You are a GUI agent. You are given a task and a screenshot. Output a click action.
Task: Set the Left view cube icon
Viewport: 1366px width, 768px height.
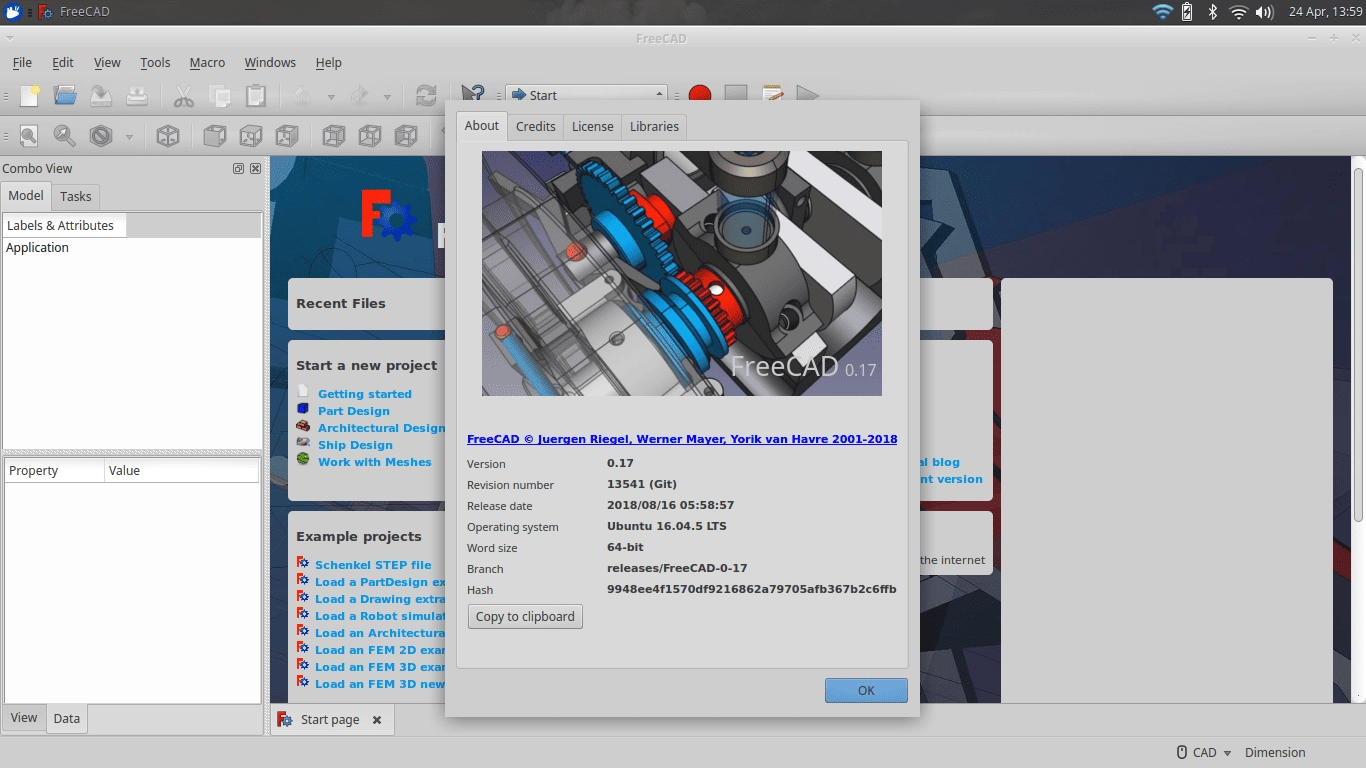tap(406, 136)
